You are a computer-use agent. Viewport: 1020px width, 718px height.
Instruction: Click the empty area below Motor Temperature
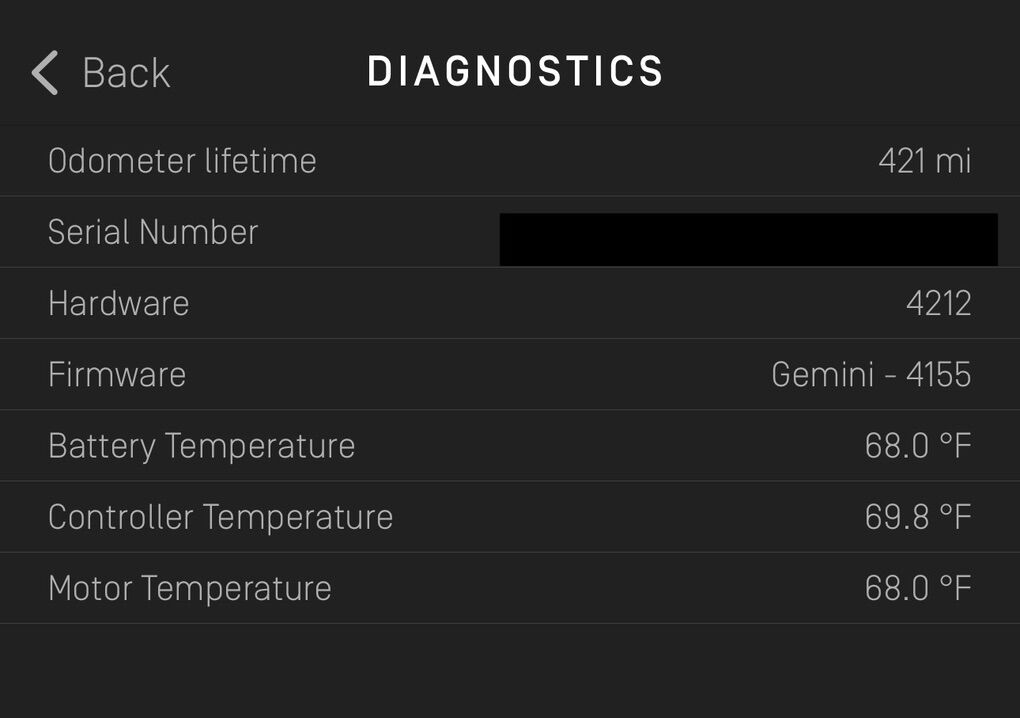click(x=510, y=670)
